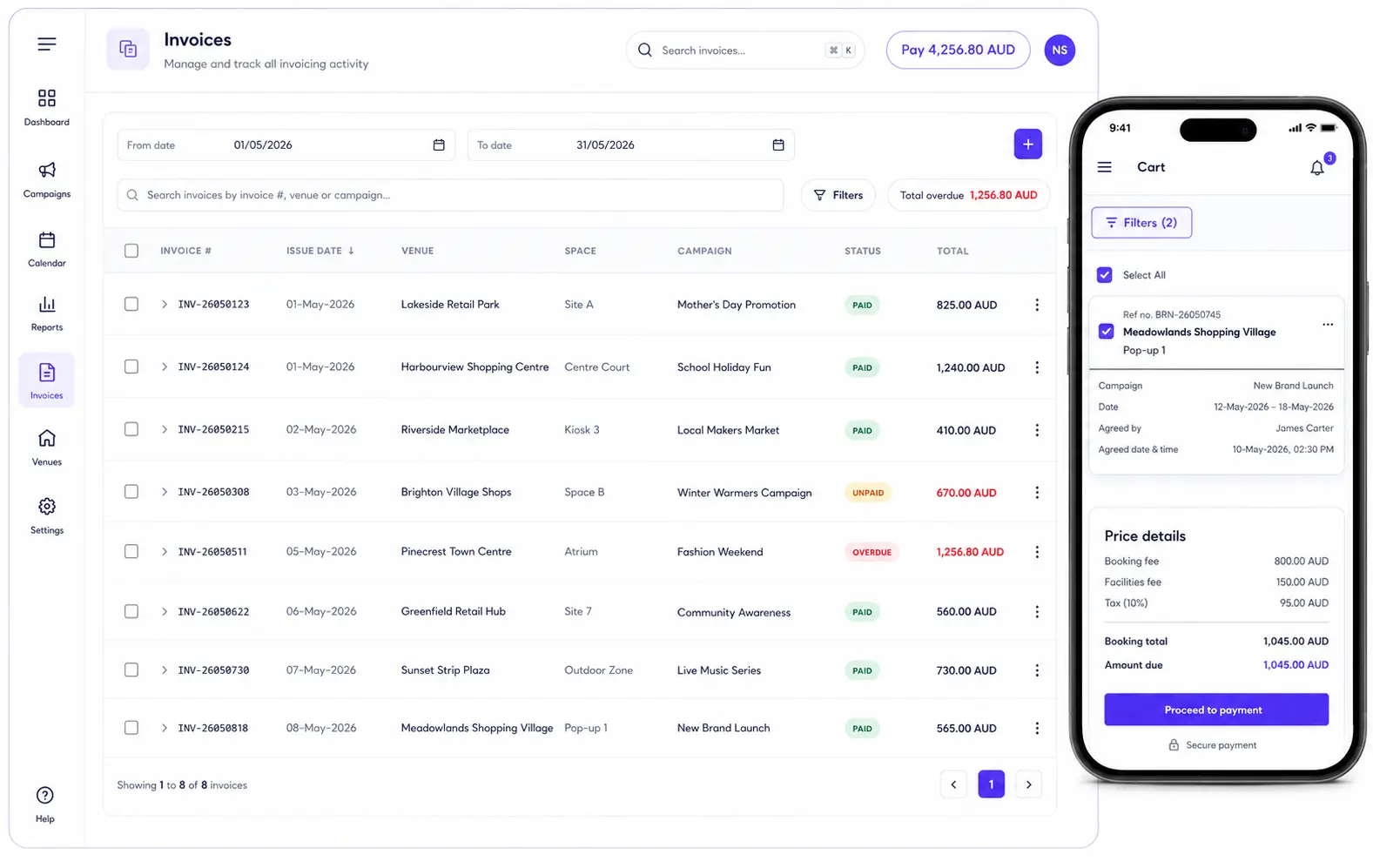1373x868 pixels.
Task: Expand row for invoice INV-26050308
Action: pos(165,492)
